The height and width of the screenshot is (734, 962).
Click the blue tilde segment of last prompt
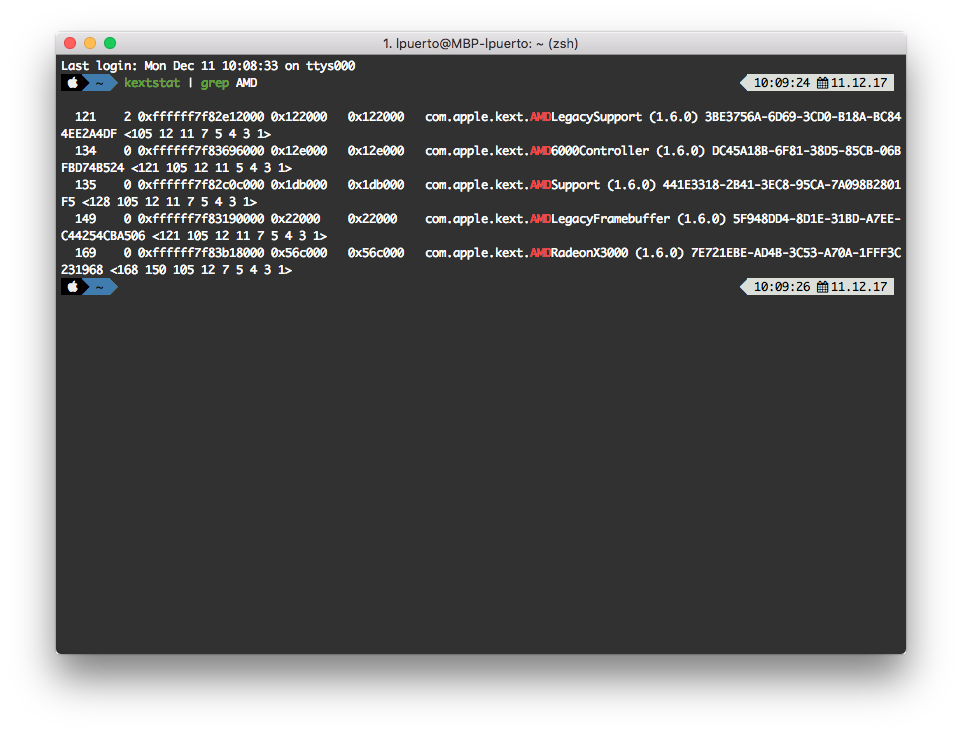pyautogui.click(x=100, y=287)
